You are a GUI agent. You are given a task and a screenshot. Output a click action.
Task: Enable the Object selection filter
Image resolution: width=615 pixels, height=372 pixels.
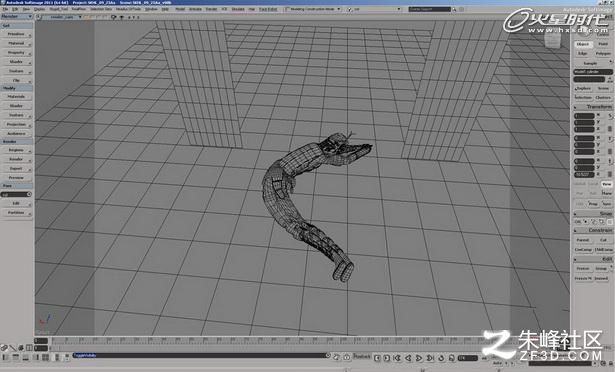pos(583,44)
